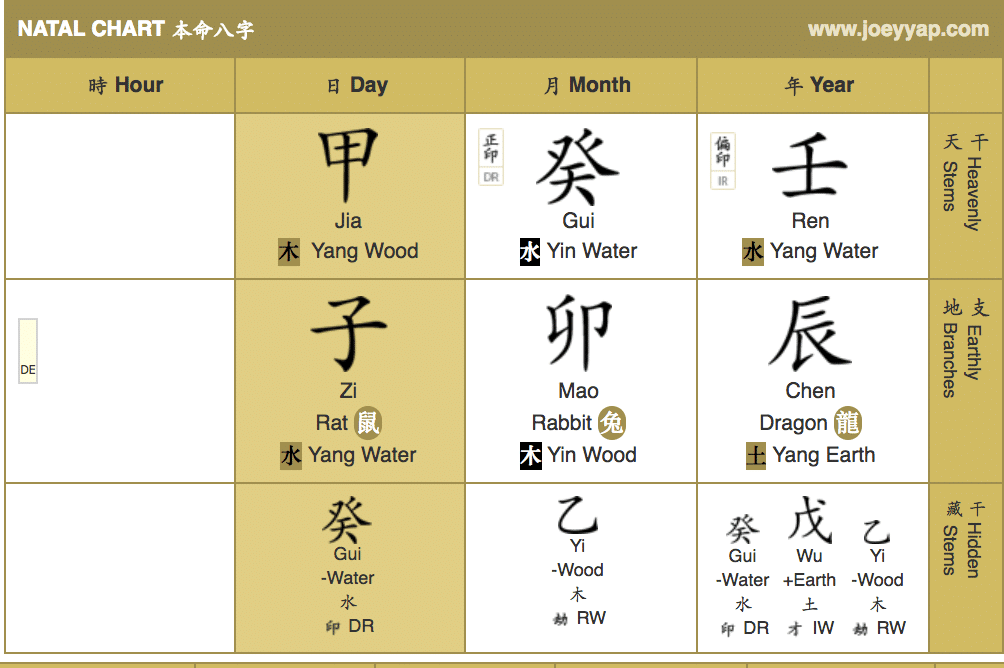Viewport: 1004px width, 668px height.
Task: Select the Year column header
Action: pos(813,85)
